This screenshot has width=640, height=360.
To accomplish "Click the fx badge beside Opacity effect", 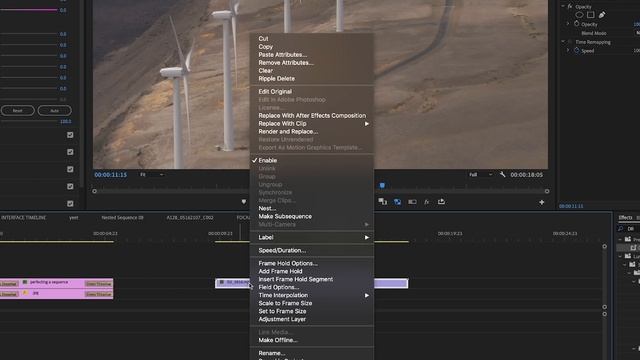I will pos(570,7).
